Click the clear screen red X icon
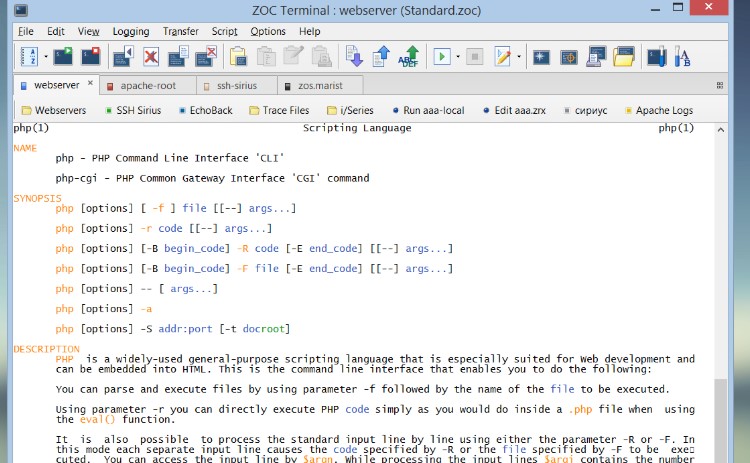Viewport: 750px width, 463px height. 151,56
